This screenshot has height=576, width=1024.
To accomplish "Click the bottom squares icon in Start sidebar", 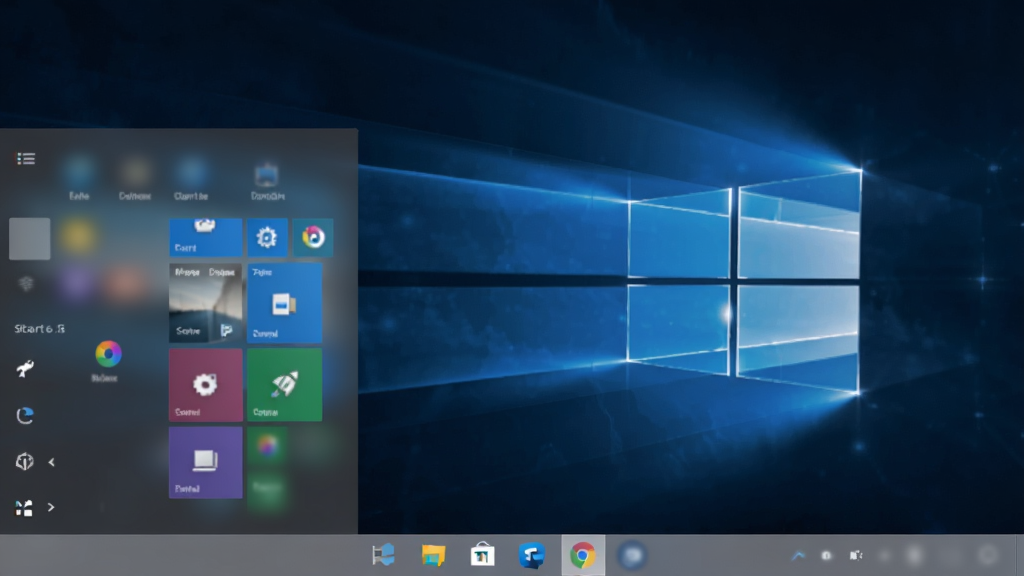I will tap(24, 507).
